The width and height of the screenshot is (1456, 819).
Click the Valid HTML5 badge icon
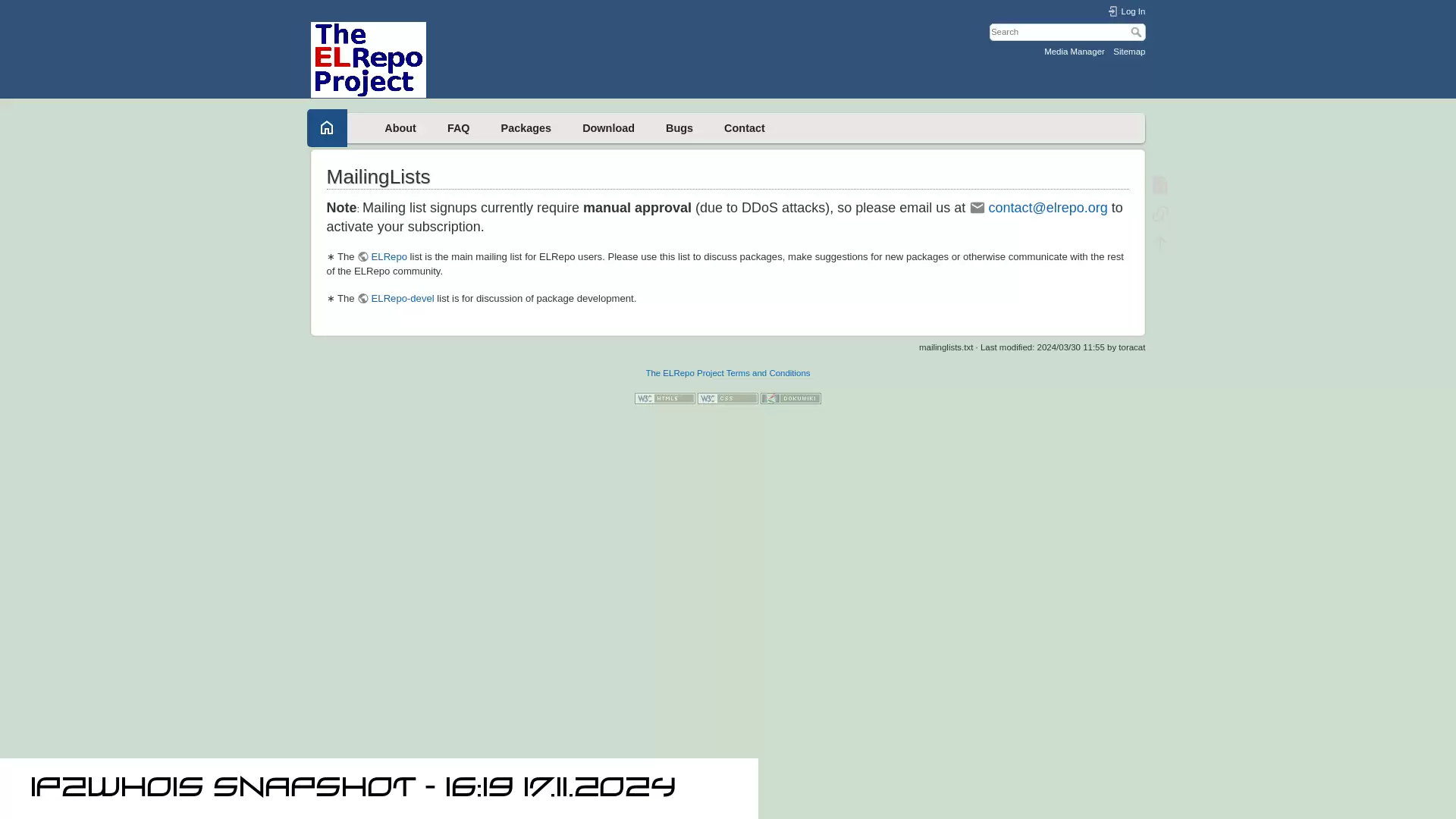[x=665, y=398]
